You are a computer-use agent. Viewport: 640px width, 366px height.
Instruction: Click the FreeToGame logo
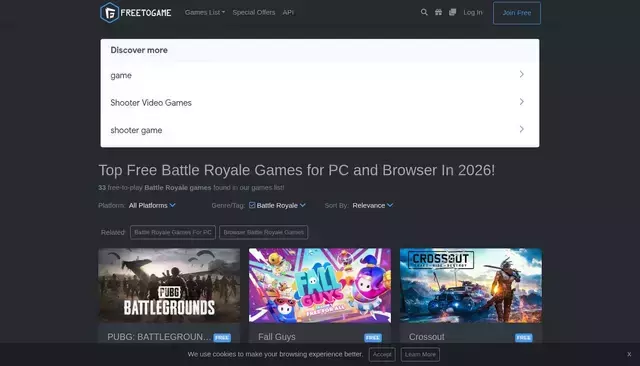click(136, 13)
